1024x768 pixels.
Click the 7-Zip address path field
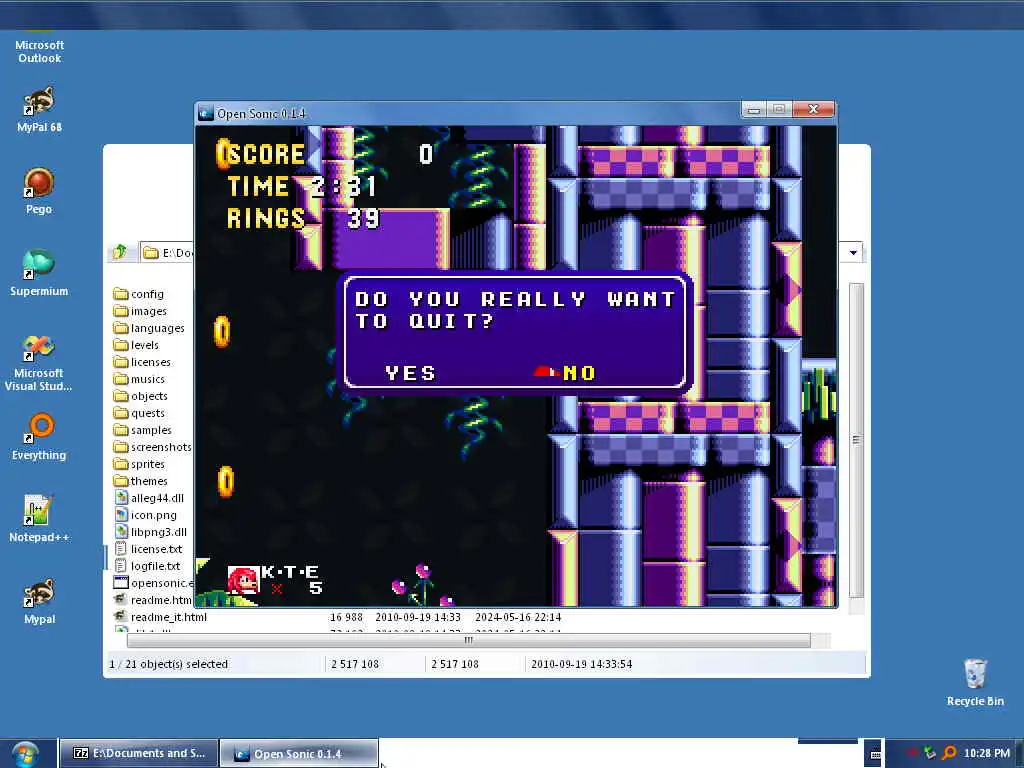(x=167, y=253)
